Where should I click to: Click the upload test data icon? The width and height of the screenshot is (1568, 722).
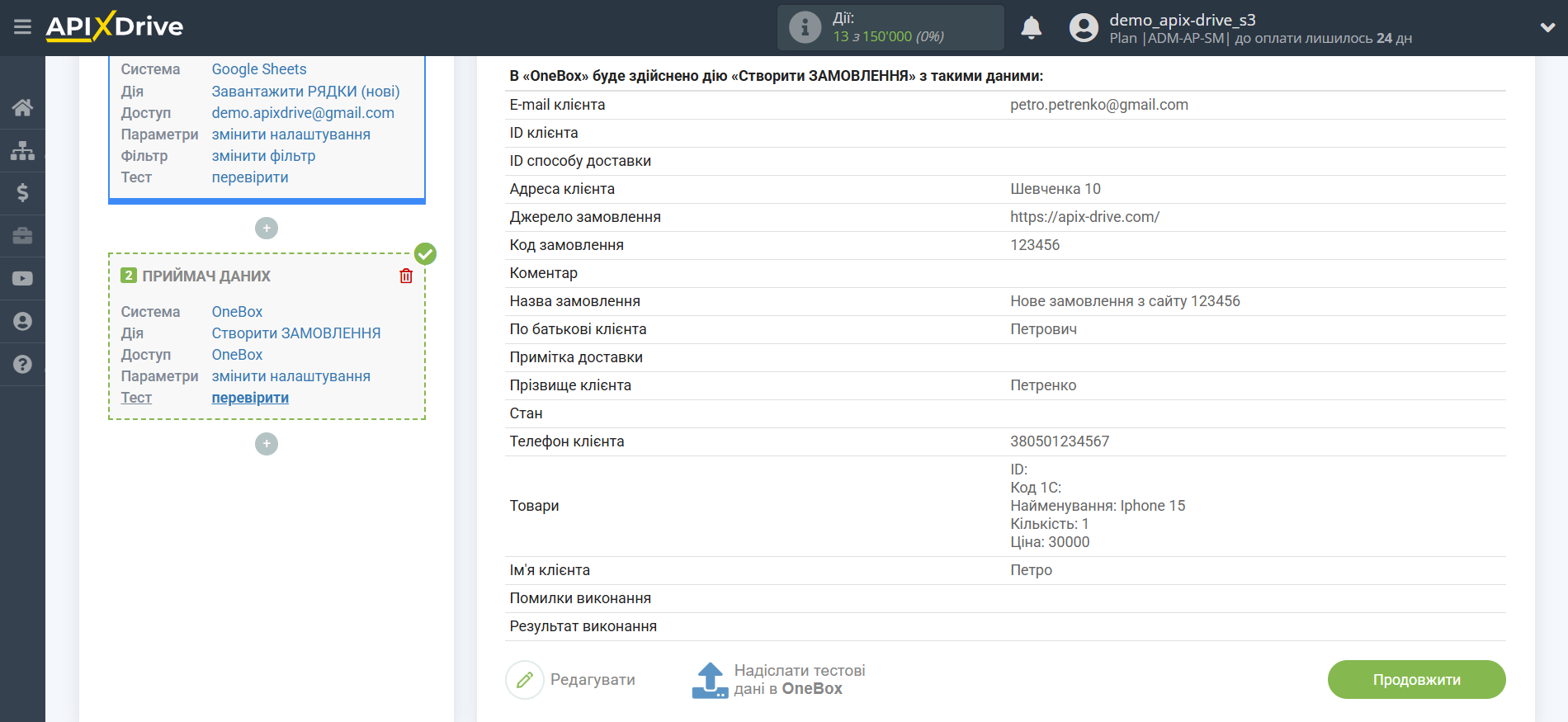coord(710,680)
